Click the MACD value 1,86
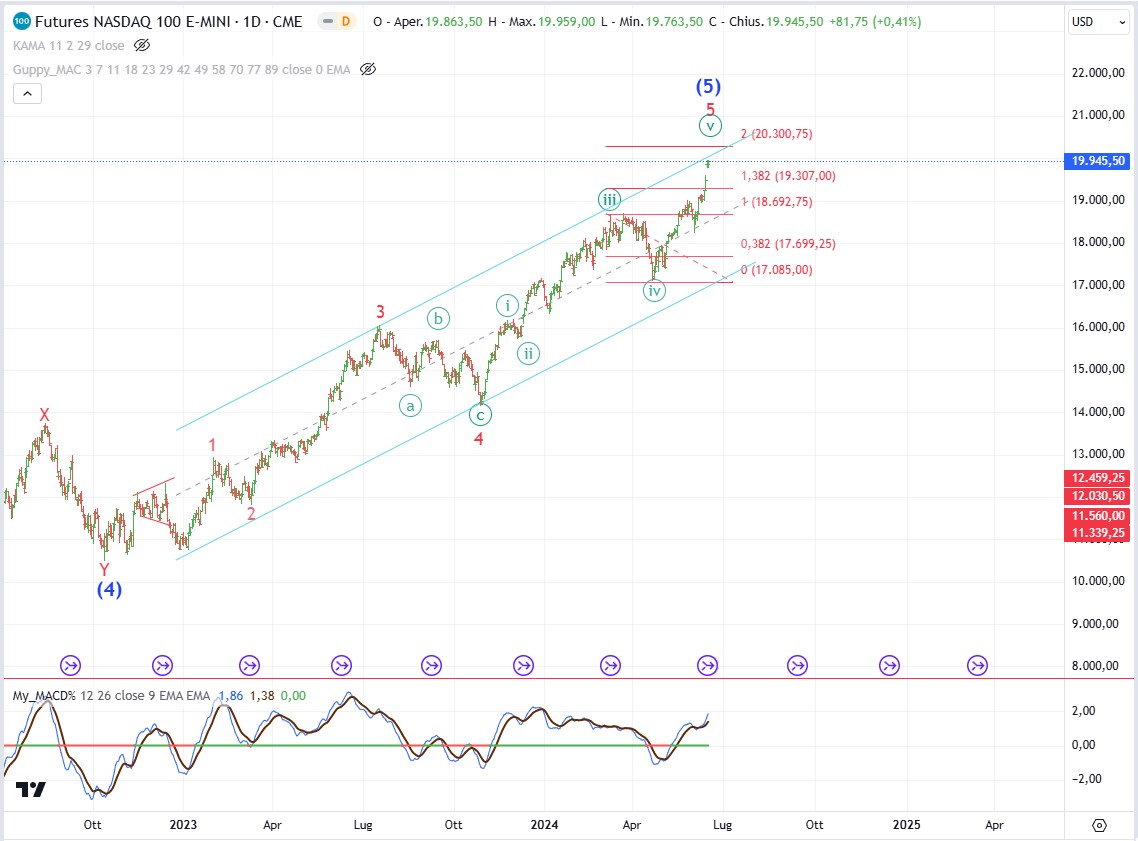Image resolution: width=1138 pixels, height=841 pixels. (x=231, y=695)
